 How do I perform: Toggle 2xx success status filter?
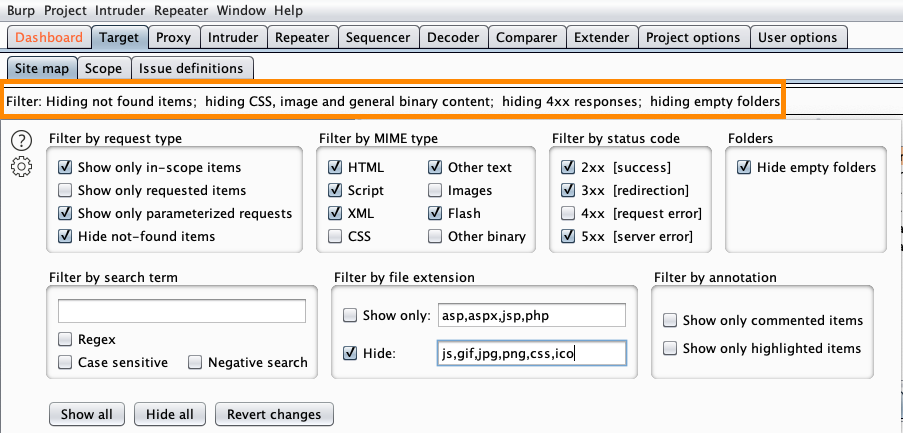point(568,168)
